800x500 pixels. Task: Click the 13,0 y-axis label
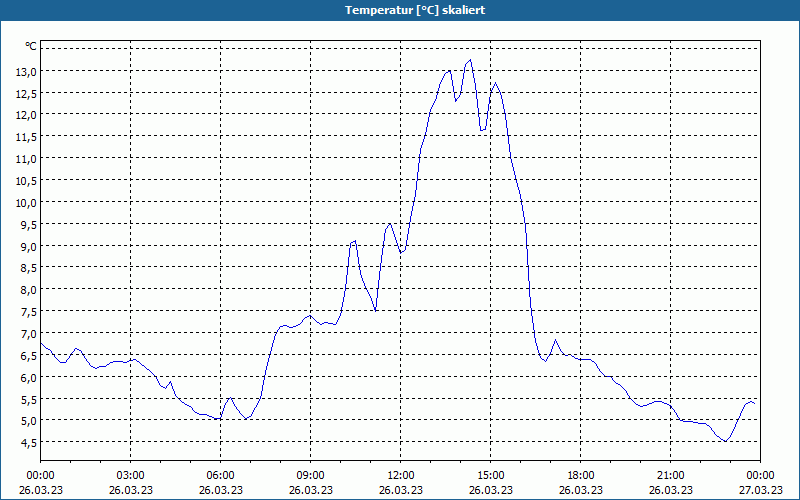tap(27, 72)
